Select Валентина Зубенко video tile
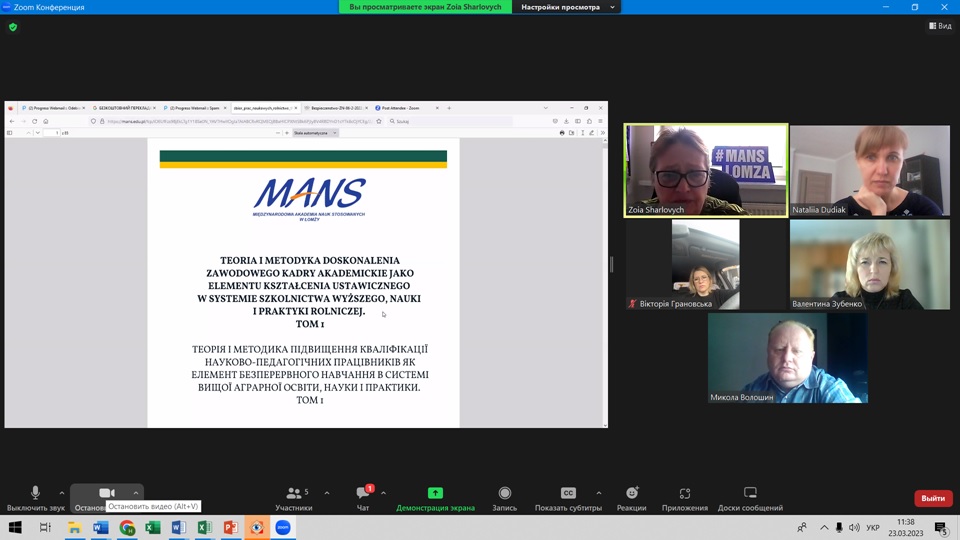 [869, 264]
